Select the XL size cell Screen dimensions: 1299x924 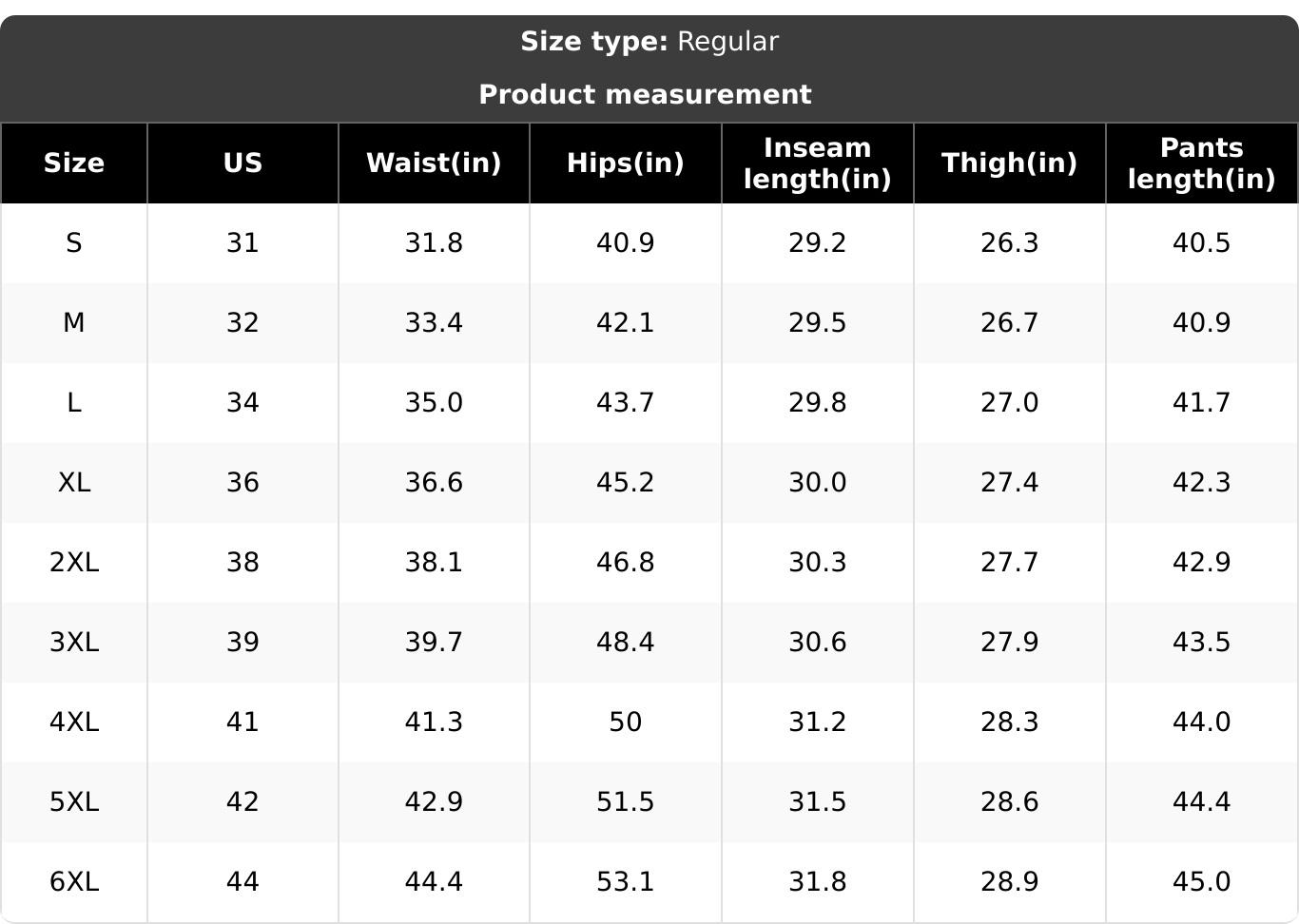pos(74,483)
